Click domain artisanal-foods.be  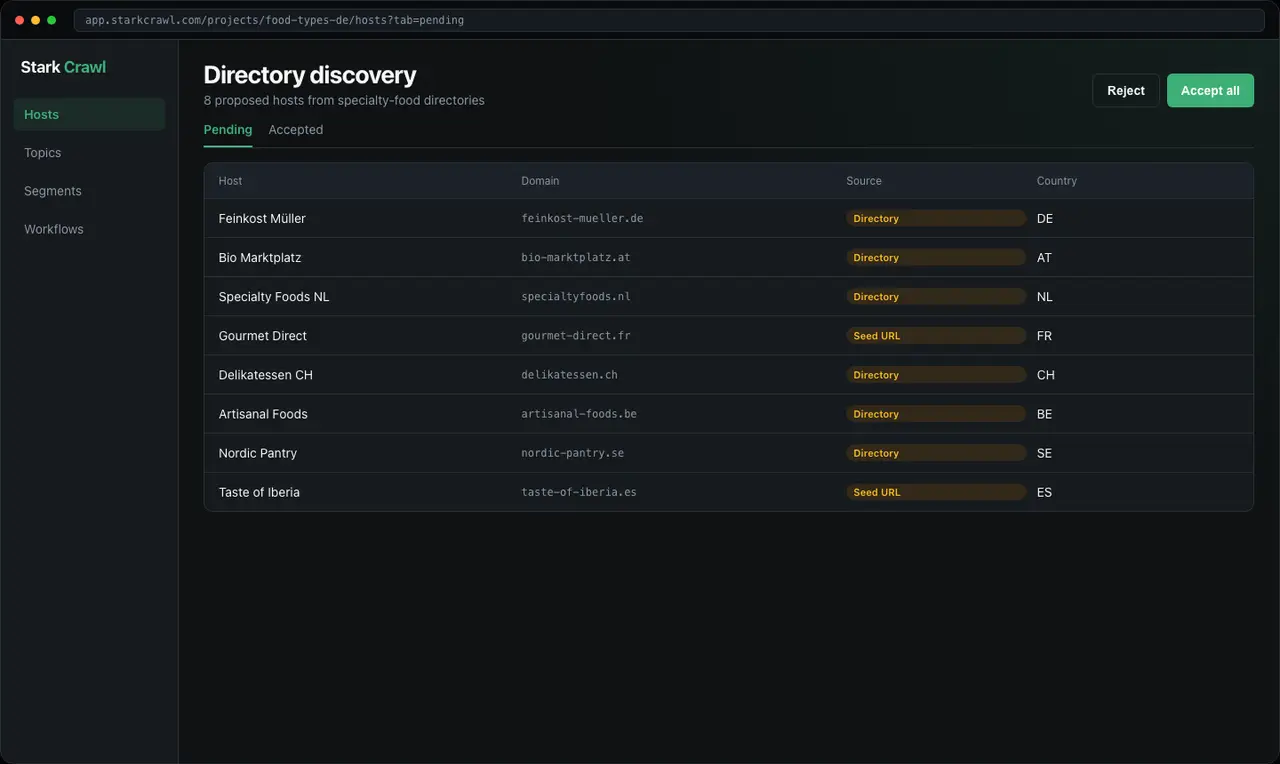579,413
